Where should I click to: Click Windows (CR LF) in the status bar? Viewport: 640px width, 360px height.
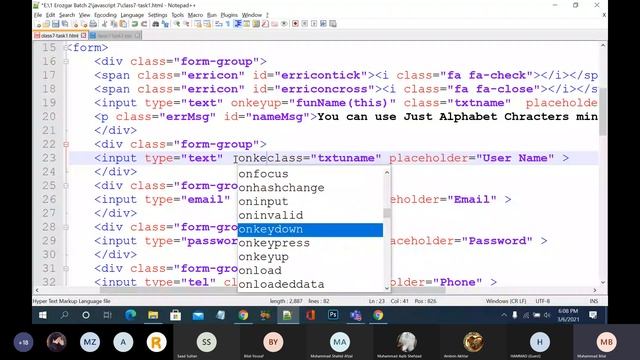tap(506, 301)
